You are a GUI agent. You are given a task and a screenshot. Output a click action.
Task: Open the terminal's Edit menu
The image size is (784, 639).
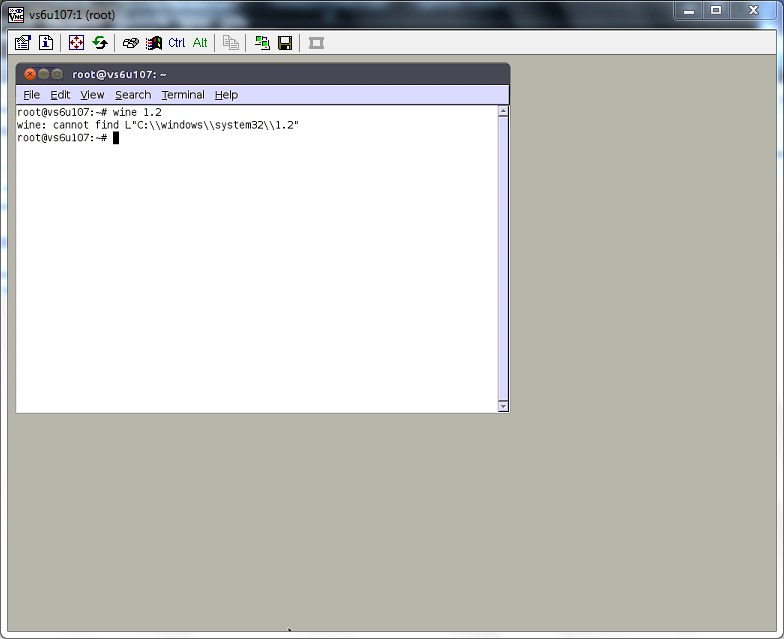60,95
